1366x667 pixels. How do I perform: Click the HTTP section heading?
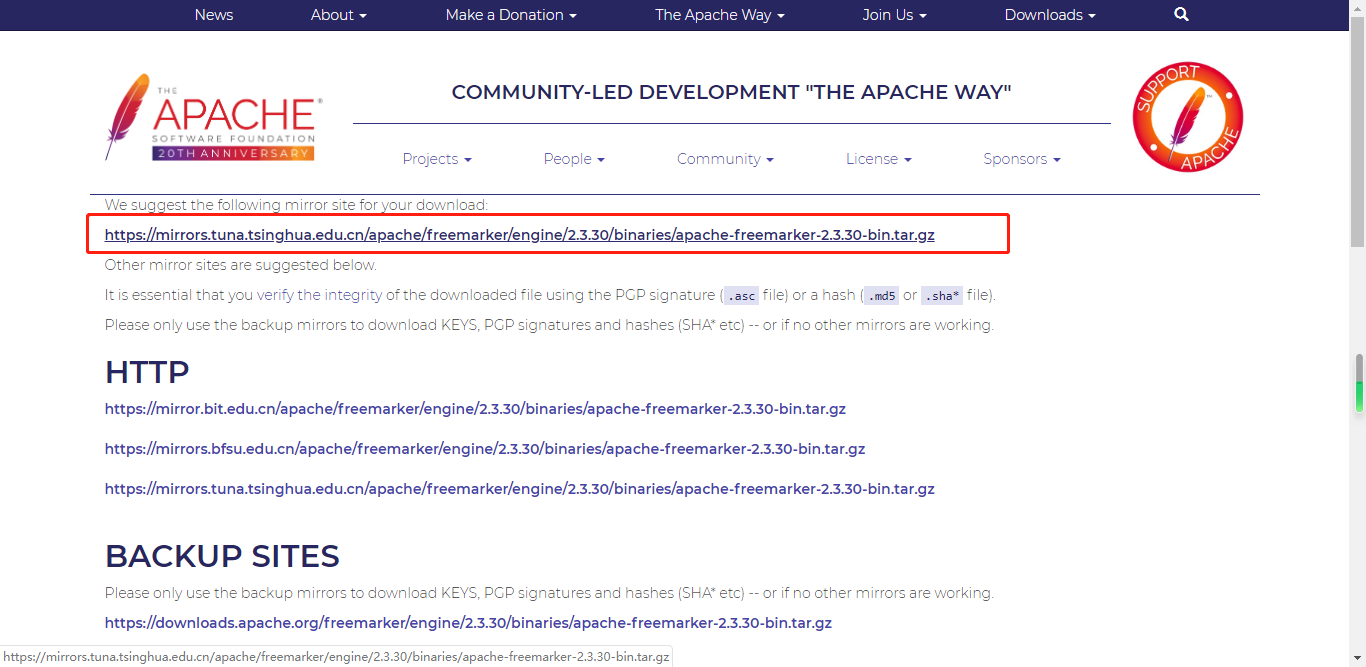pos(147,372)
